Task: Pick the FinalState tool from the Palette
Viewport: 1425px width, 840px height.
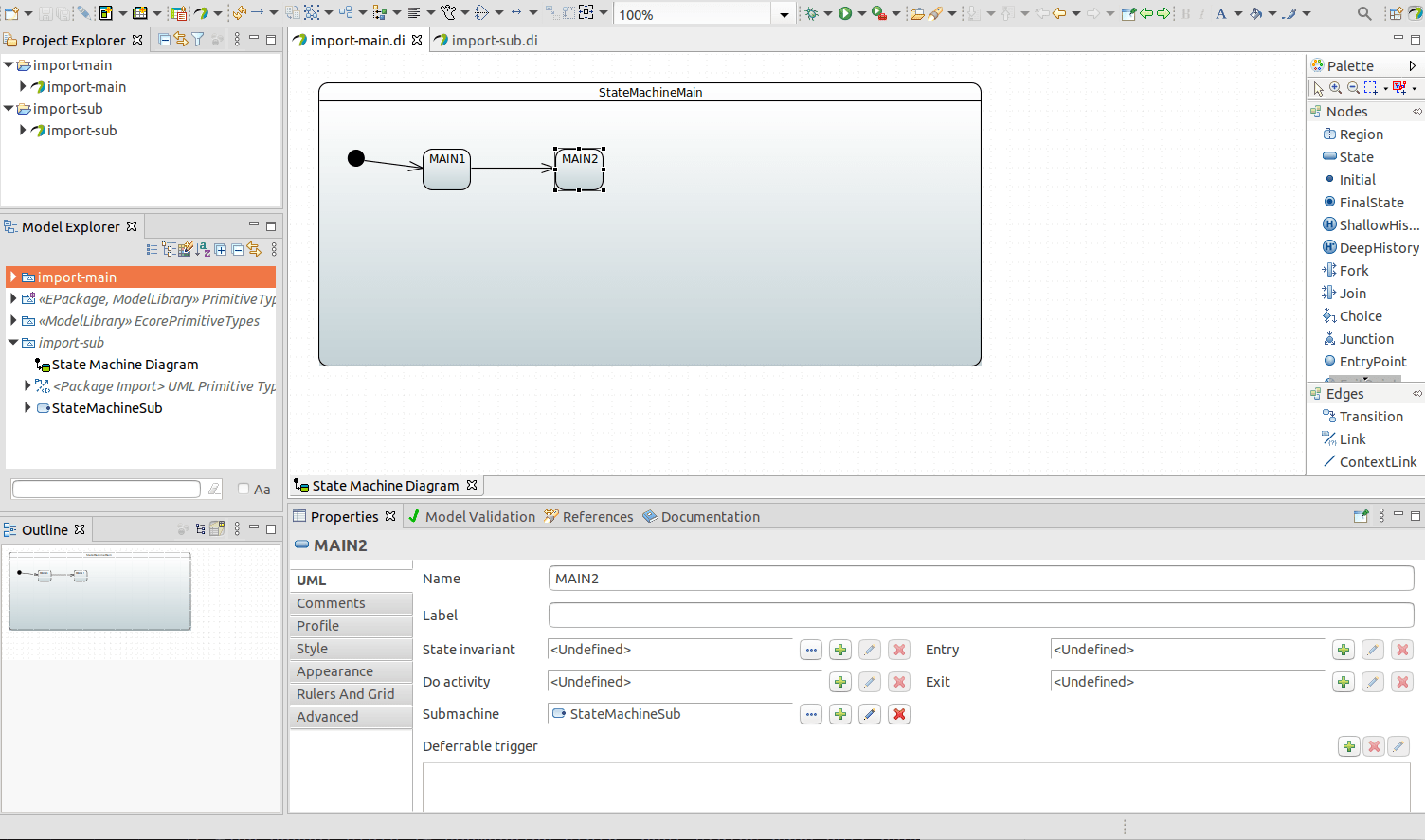Action: pyautogui.click(x=1371, y=203)
